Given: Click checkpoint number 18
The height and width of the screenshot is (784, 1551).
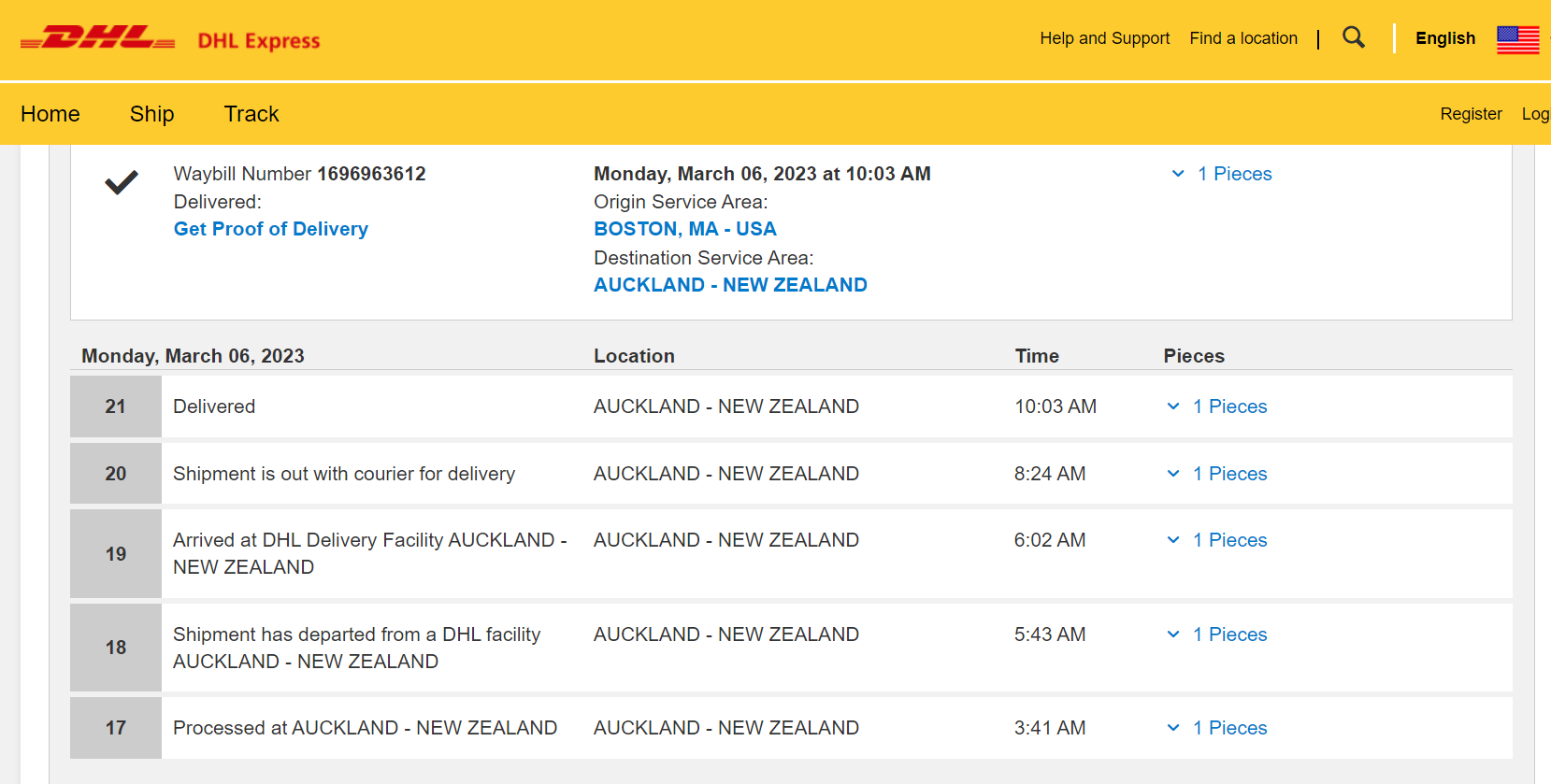Looking at the screenshot, I should pyautogui.click(x=116, y=648).
